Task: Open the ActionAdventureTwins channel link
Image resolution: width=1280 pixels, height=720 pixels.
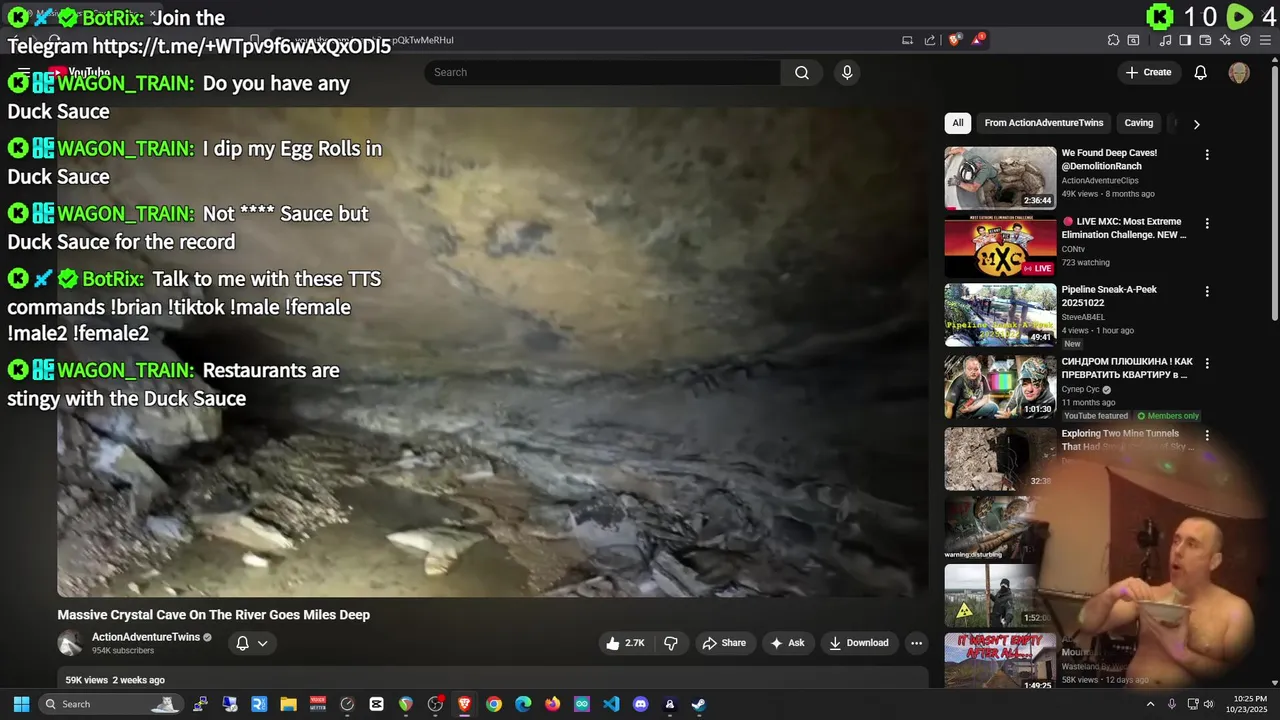Action: point(146,637)
